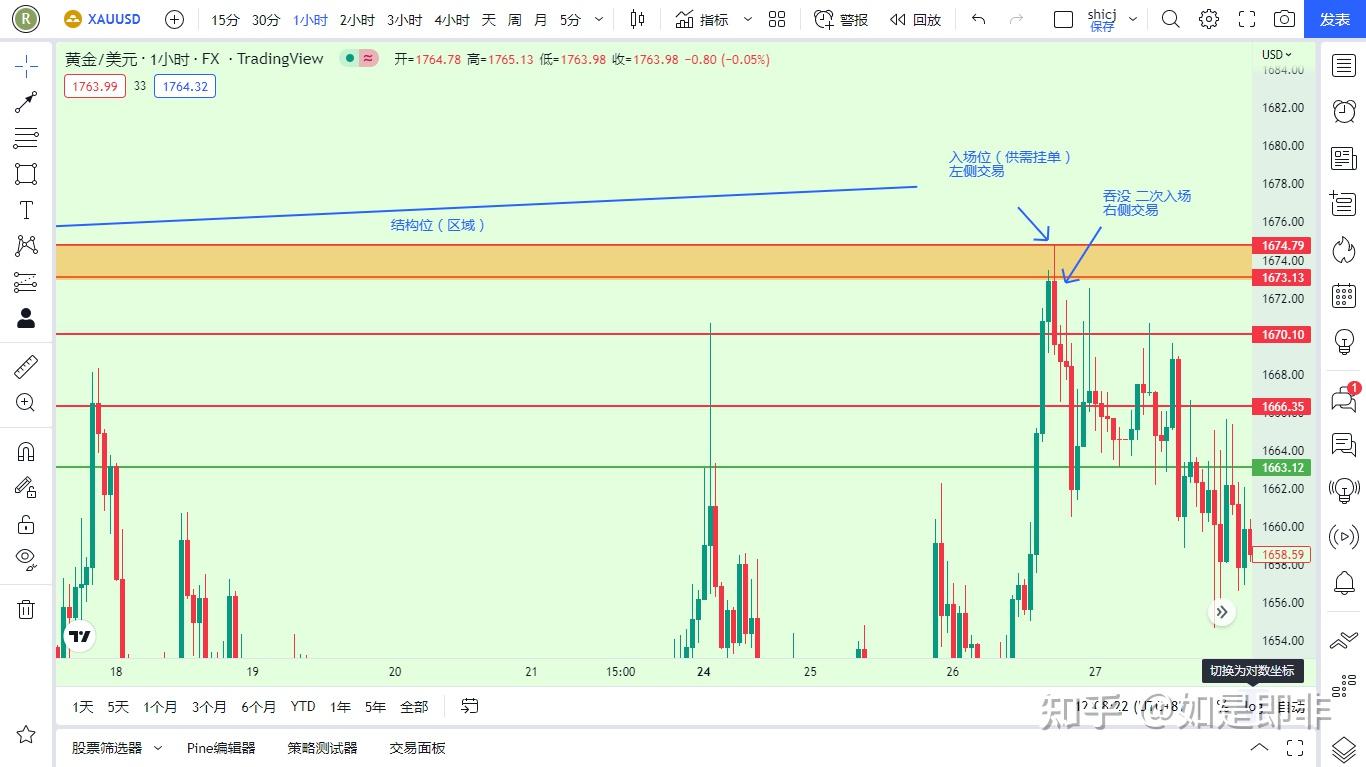This screenshot has height=767, width=1366.
Task: Open the Pine编辑器 tab
Action: click(x=221, y=748)
